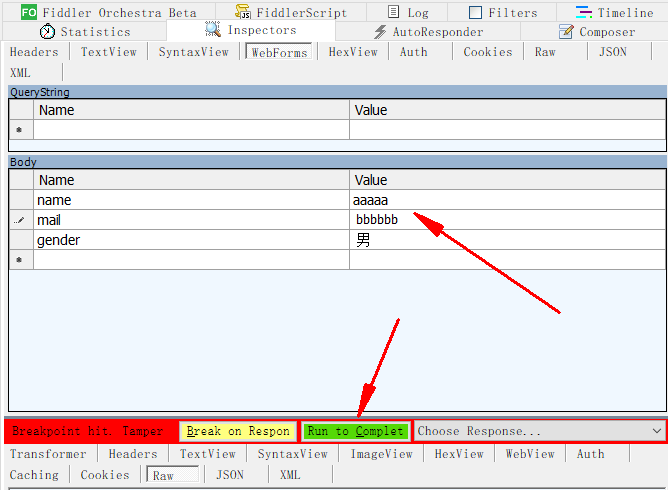This screenshot has height=490, width=668.
Task: Select the request Auth inspector tab
Action: [413, 52]
